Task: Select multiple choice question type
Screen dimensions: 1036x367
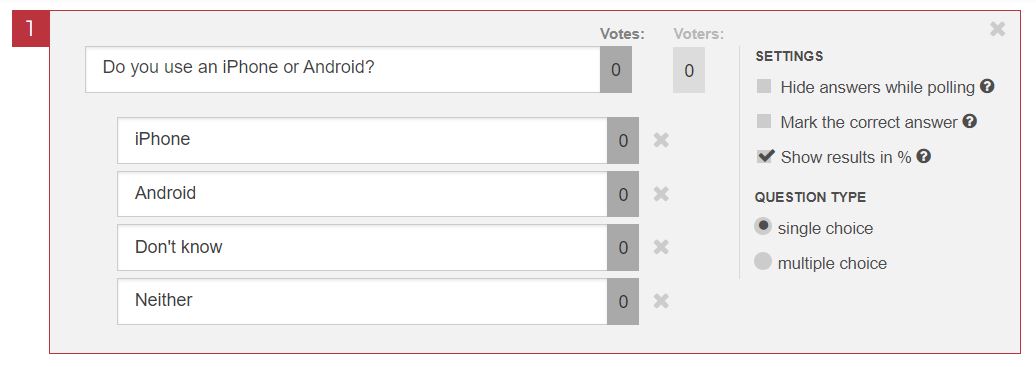Action: [763, 262]
